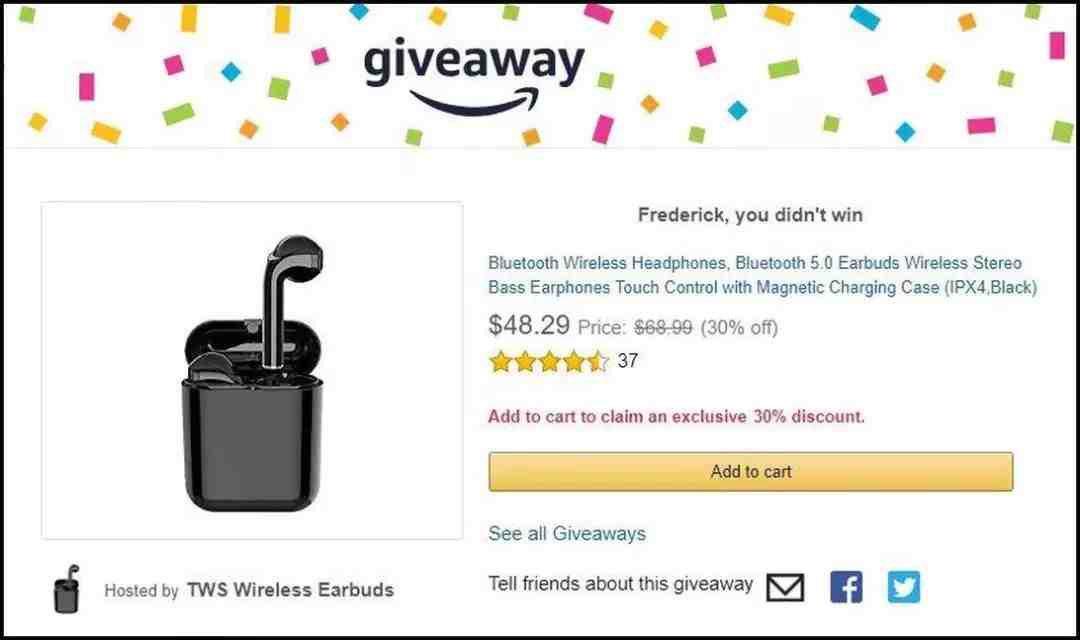
Task: Click the small earbuds host avatar icon
Action: (66, 589)
